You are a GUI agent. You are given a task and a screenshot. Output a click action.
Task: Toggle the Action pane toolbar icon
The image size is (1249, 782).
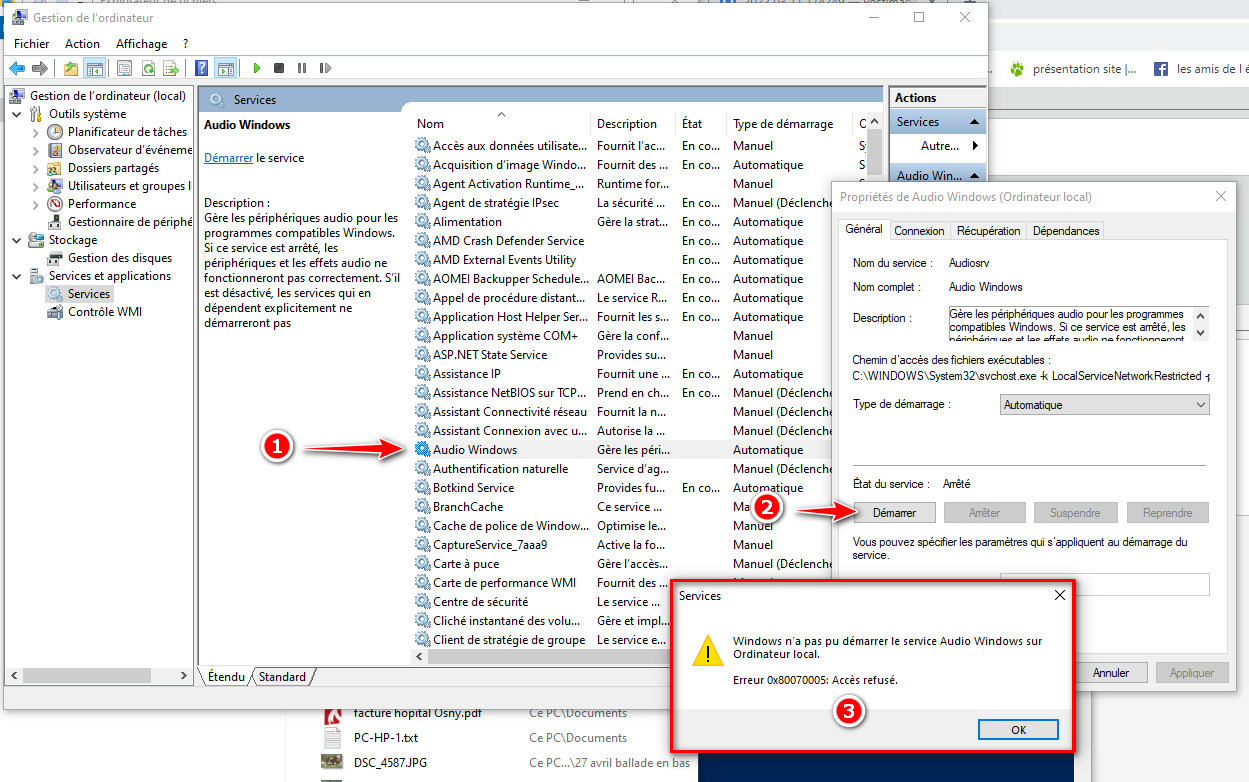pos(226,68)
